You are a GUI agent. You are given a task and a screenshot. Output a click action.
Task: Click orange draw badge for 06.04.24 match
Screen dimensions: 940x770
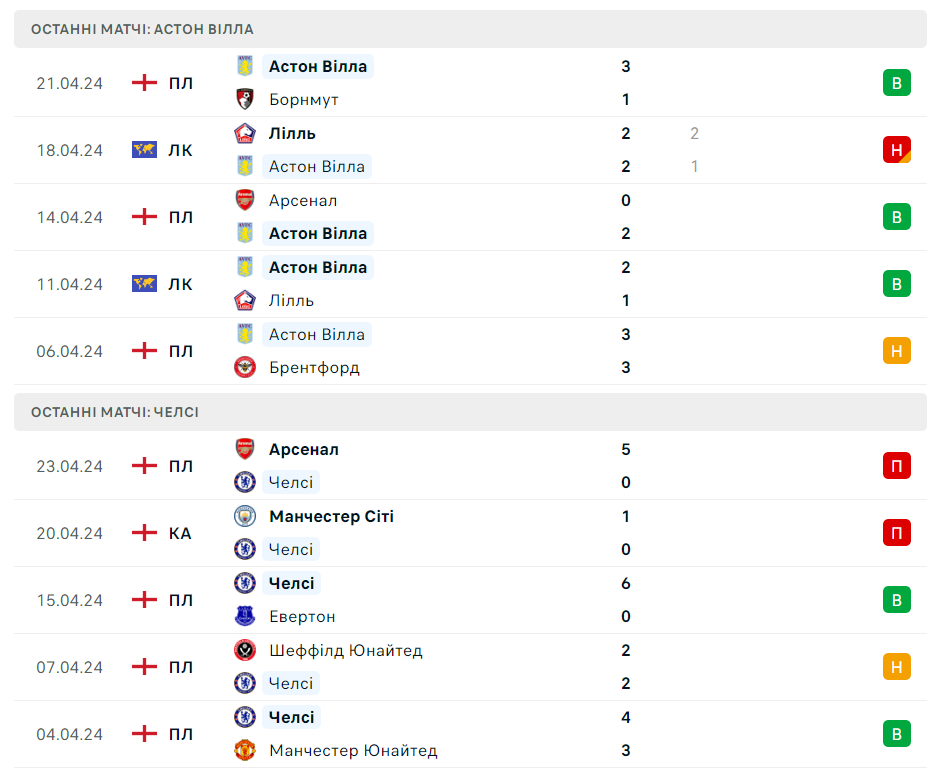(x=896, y=351)
